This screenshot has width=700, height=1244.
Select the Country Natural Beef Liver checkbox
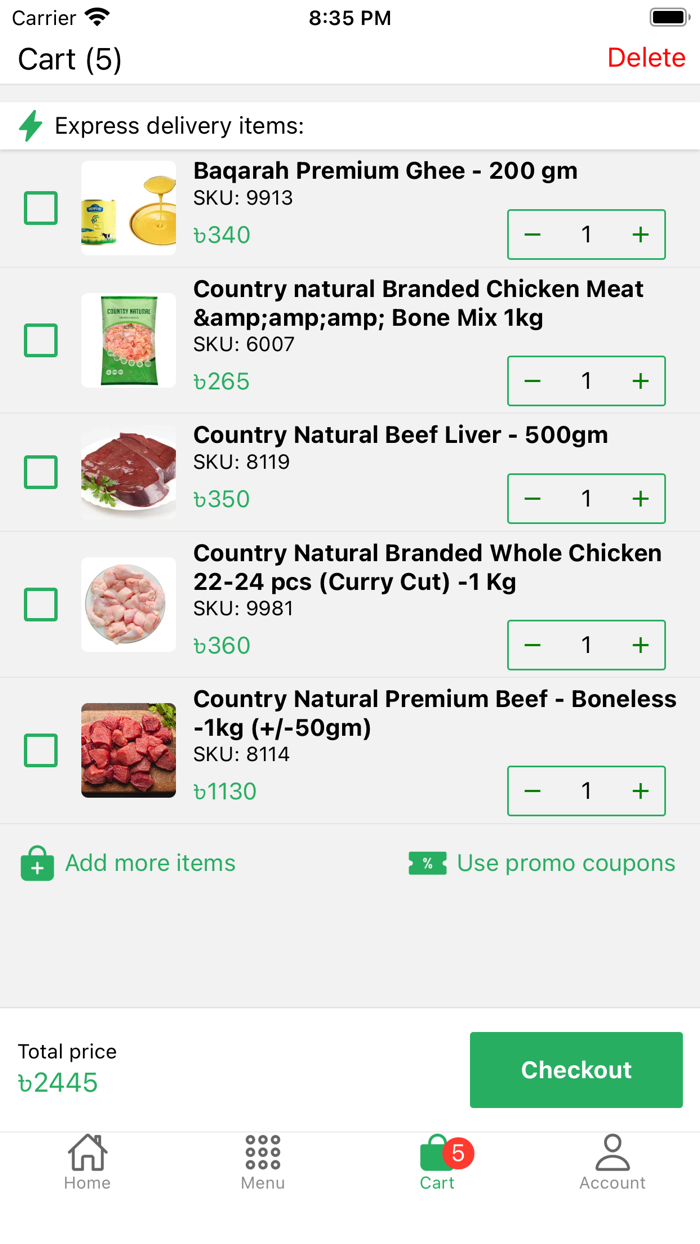[40, 471]
